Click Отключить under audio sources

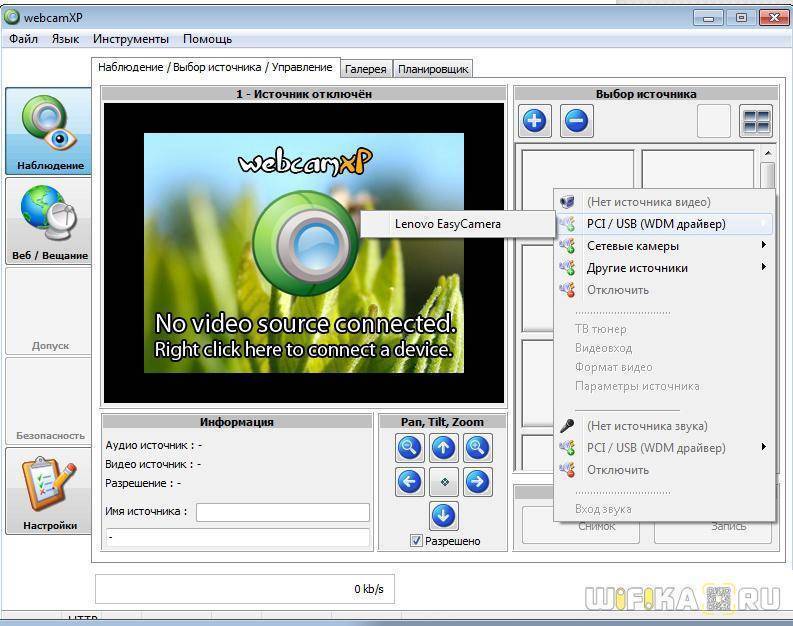(x=665, y=470)
